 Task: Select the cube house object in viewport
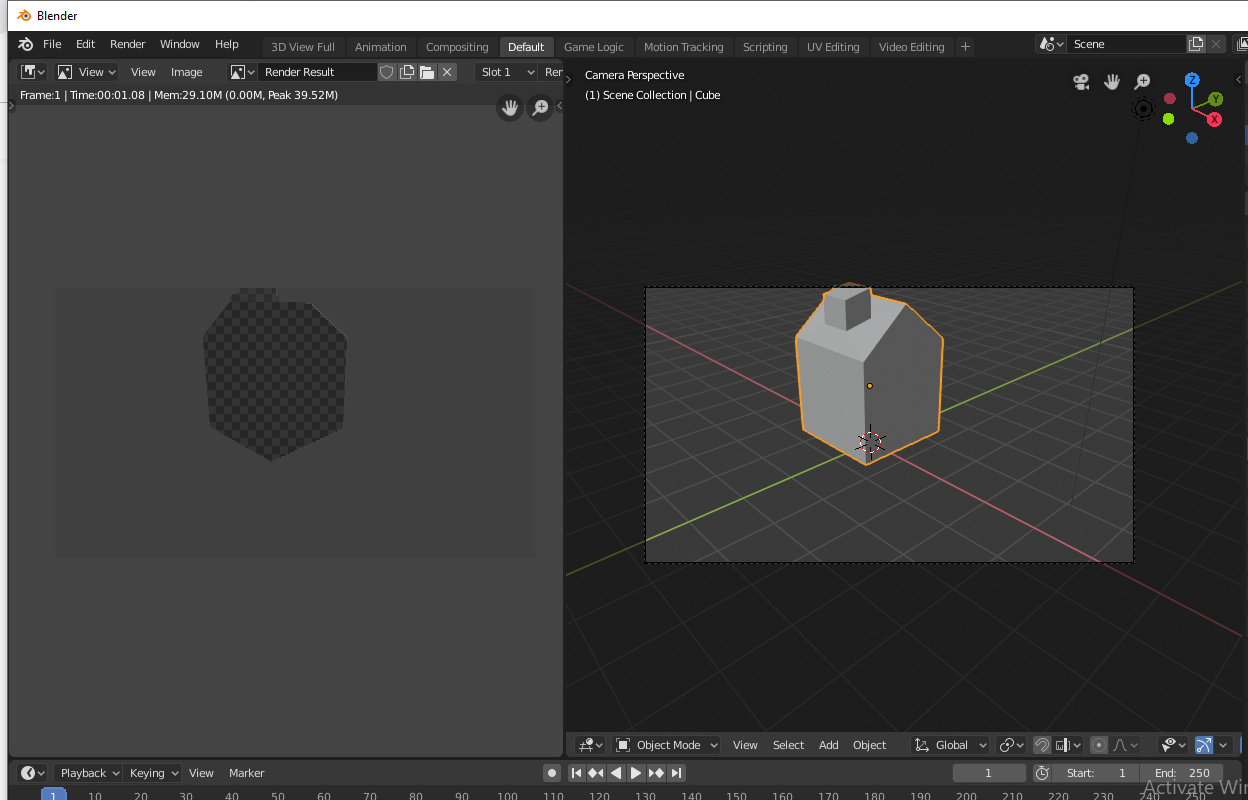pos(870,374)
